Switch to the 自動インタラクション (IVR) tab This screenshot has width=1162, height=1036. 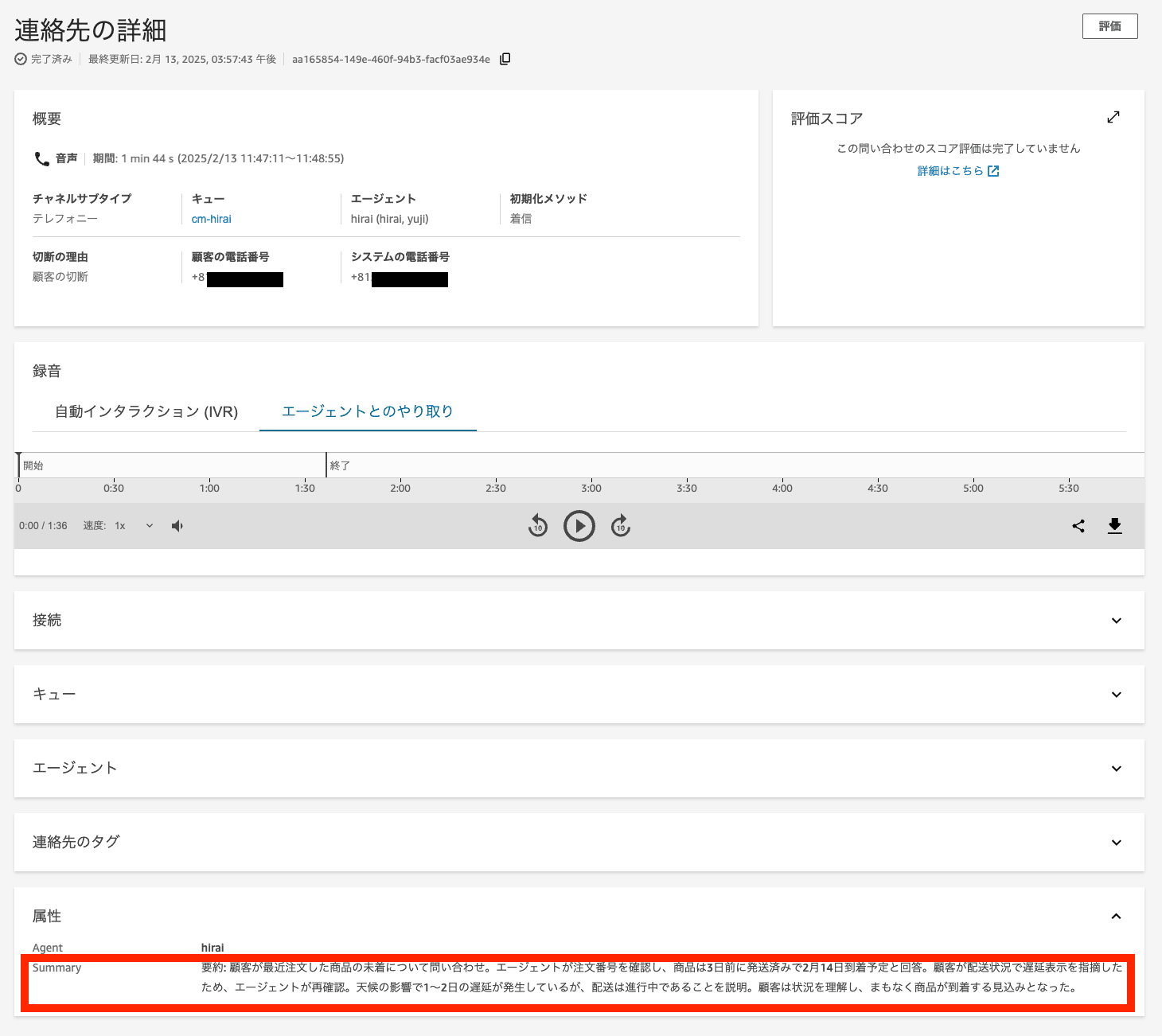tap(146, 411)
